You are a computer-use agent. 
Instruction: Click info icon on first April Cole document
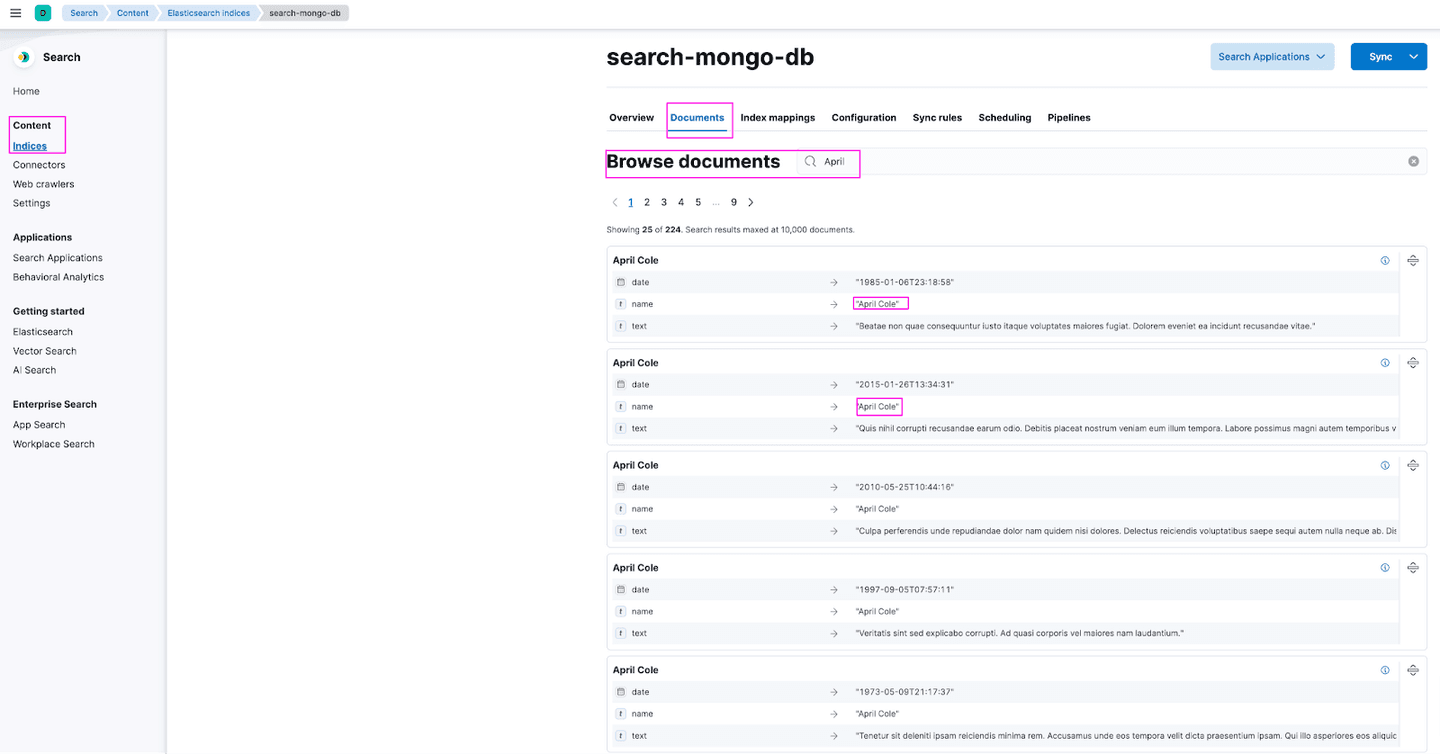(x=1385, y=260)
